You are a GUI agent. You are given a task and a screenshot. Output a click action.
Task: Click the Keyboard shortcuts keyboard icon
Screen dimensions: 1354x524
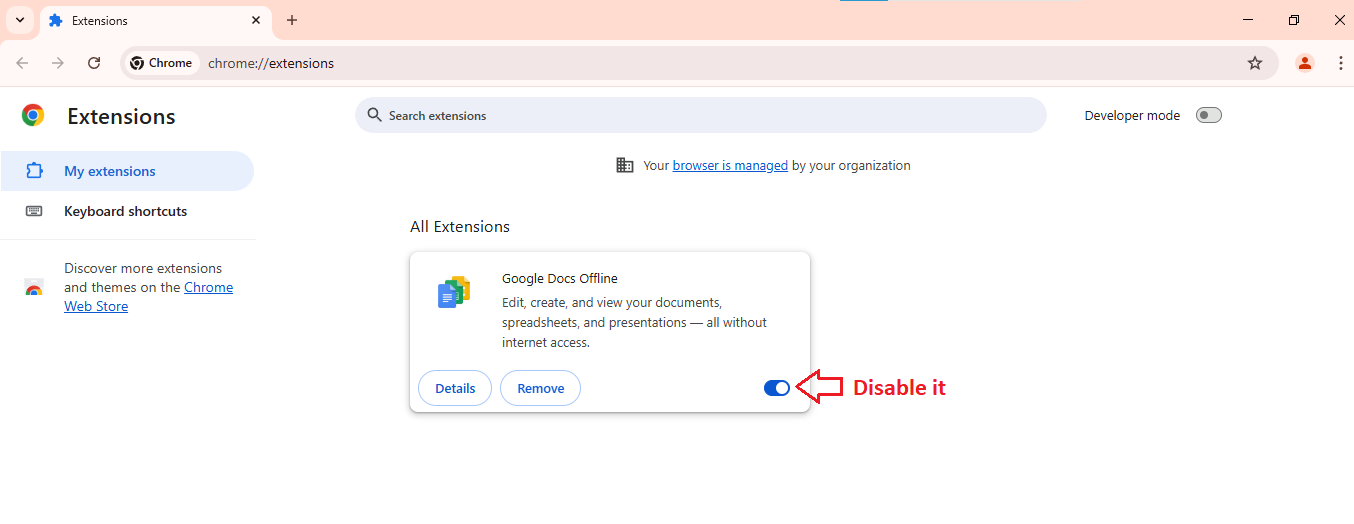pos(34,211)
